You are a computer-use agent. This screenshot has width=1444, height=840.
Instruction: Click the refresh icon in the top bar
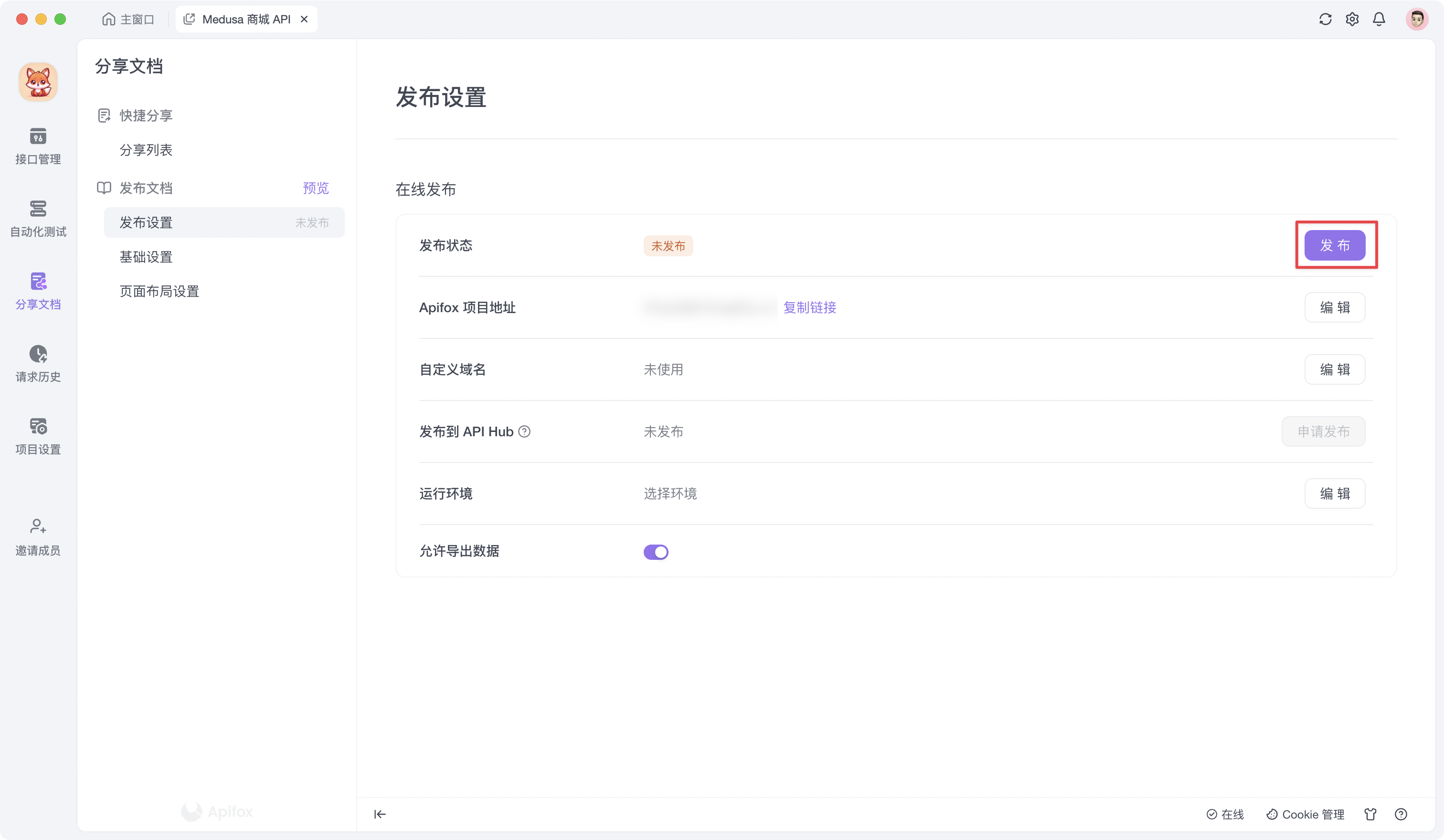pyautogui.click(x=1325, y=19)
